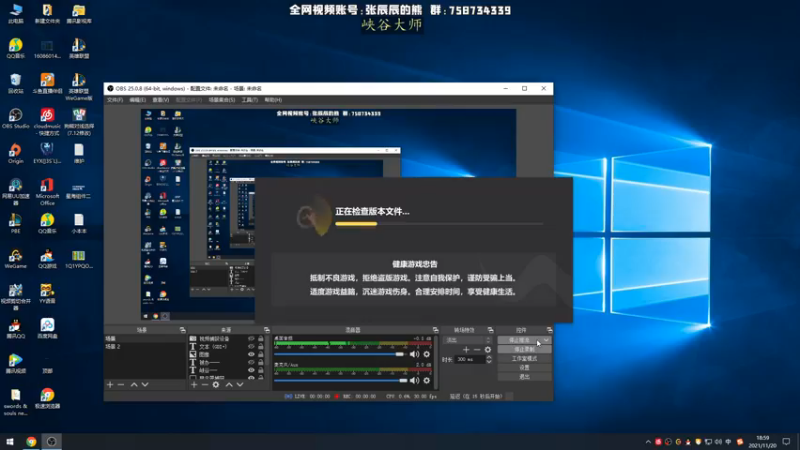Switch to OBS from the taskbar

52,442
